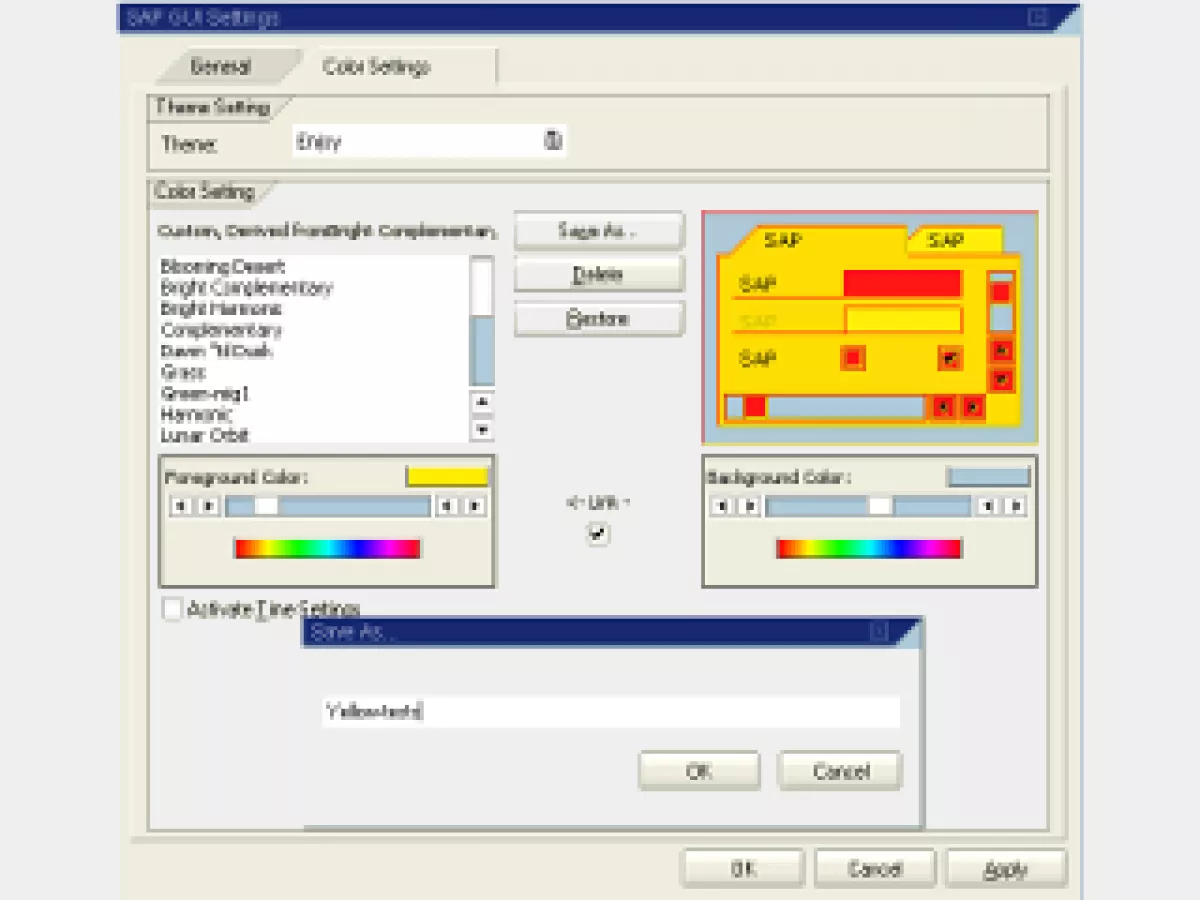Image resolution: width=1200 pixels, height=900 pixels.
Task: Click the Restore button
Action: tap(599, 319)
